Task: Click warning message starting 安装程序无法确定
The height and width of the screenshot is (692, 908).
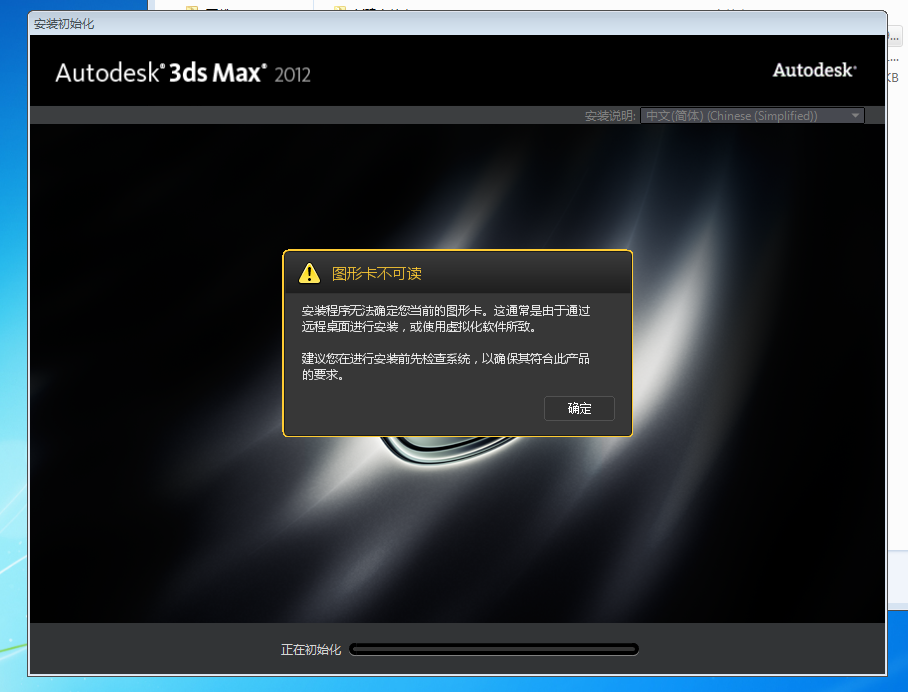Action: (446, 318)
